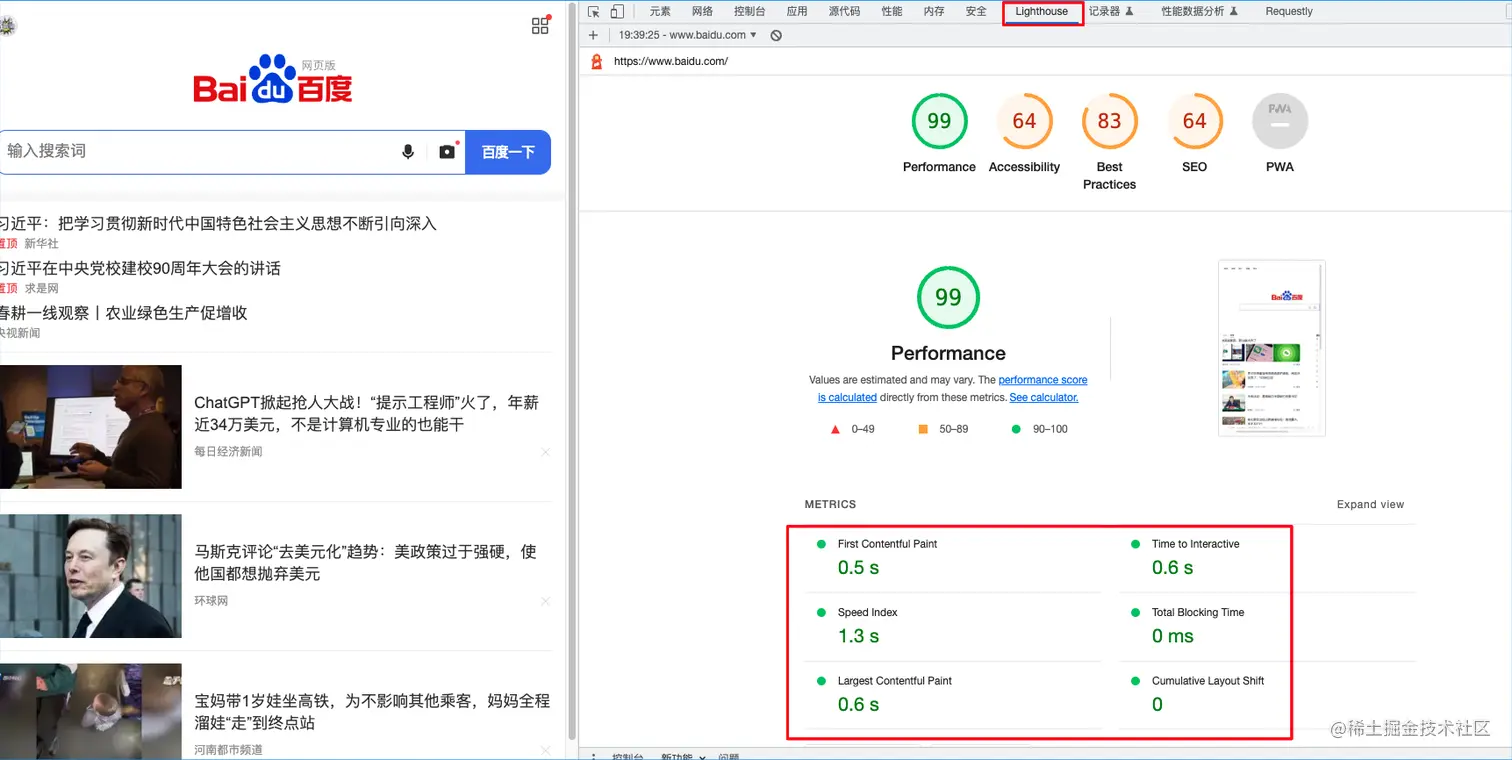Switch to the 网络 tab
Image resolution: width=1512 pixels, height=760 pixels.
(x=702, y=12)
